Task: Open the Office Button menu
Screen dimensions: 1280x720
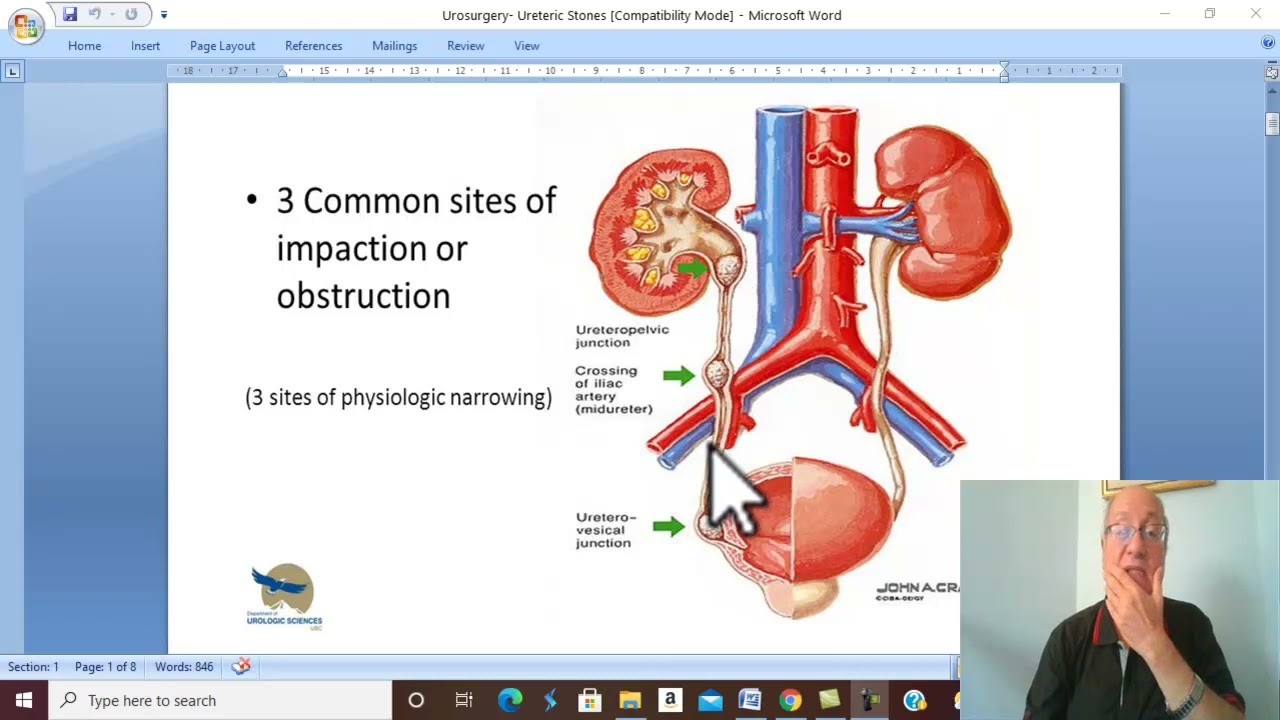Action: pos(25,24)
